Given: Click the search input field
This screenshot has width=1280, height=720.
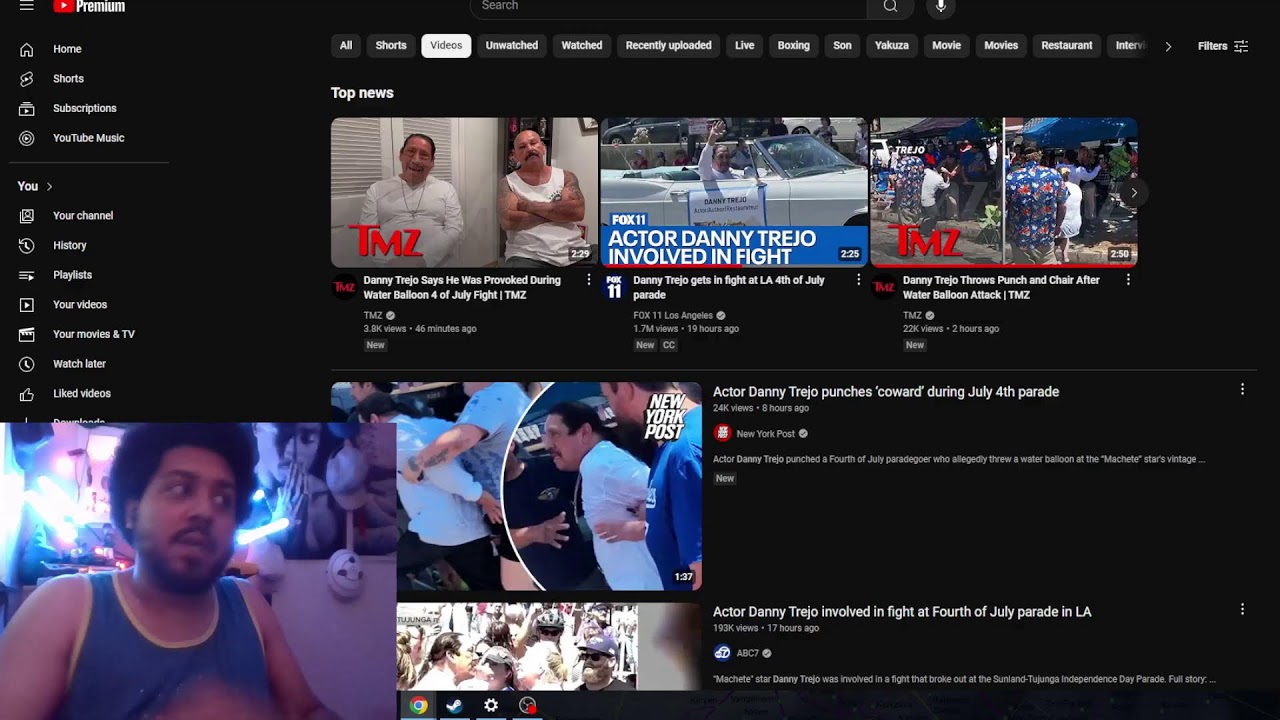Looking at the screenshot, I should tap(668, 6).
